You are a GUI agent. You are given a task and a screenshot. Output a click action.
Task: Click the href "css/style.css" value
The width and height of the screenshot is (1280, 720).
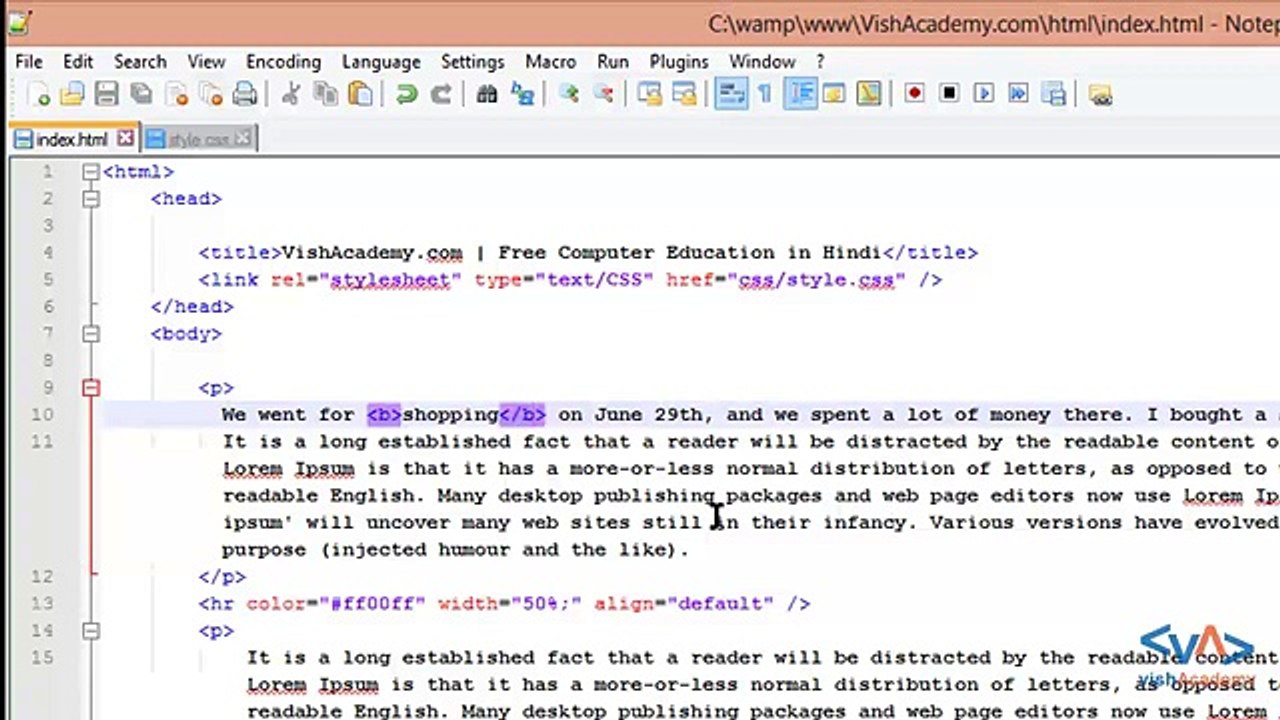(816, 280)
